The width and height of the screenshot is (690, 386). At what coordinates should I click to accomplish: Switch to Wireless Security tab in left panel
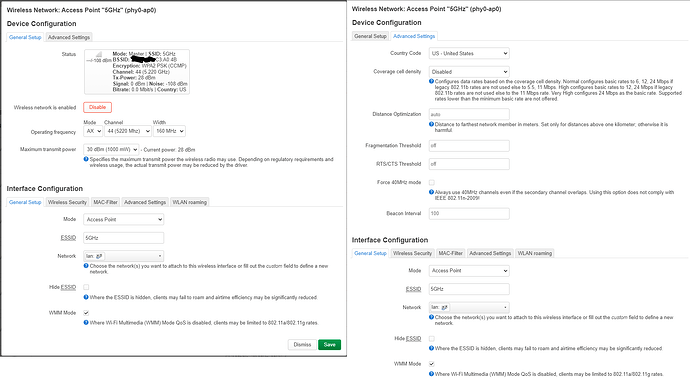67,202
